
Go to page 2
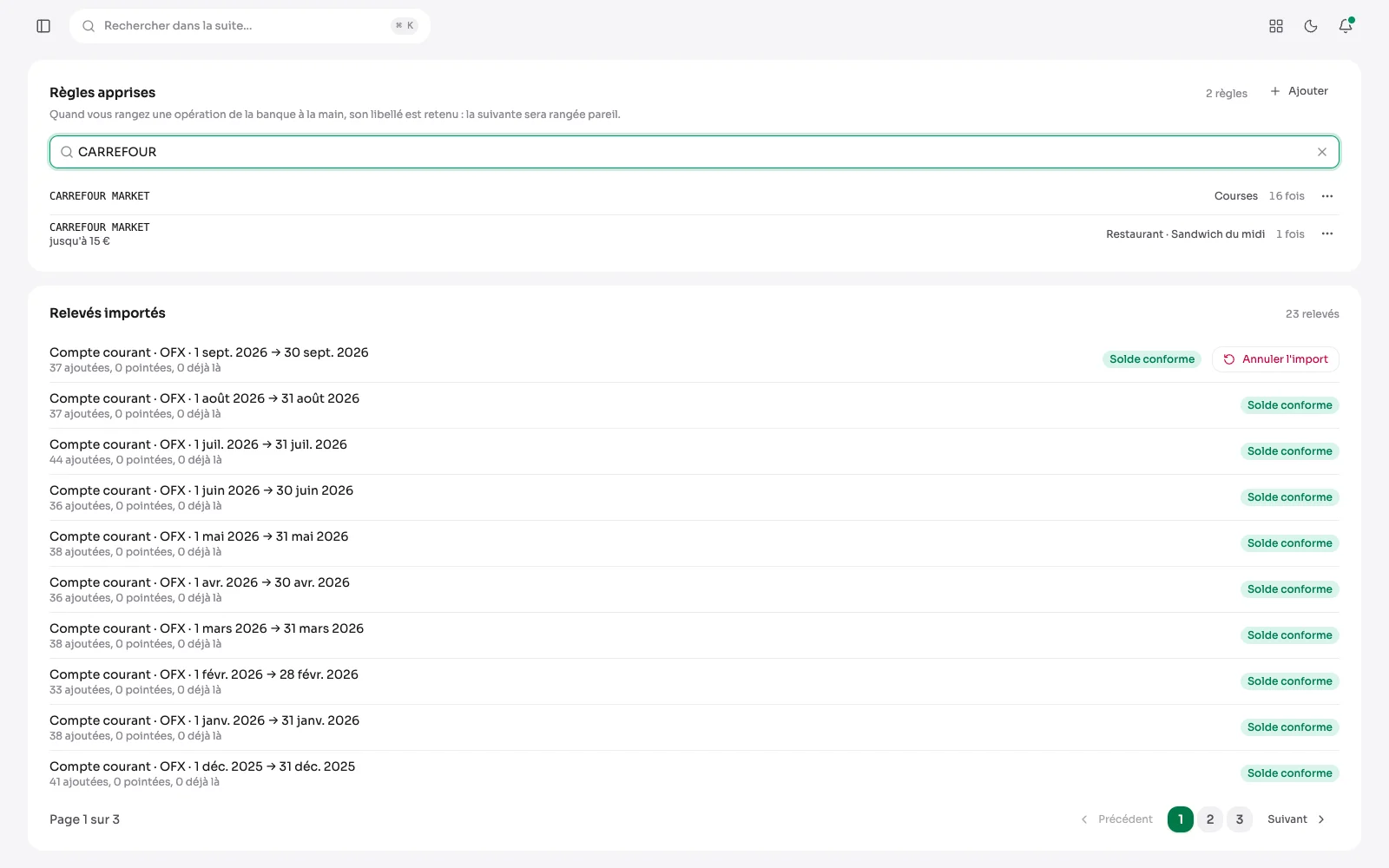pos(1210,819)
